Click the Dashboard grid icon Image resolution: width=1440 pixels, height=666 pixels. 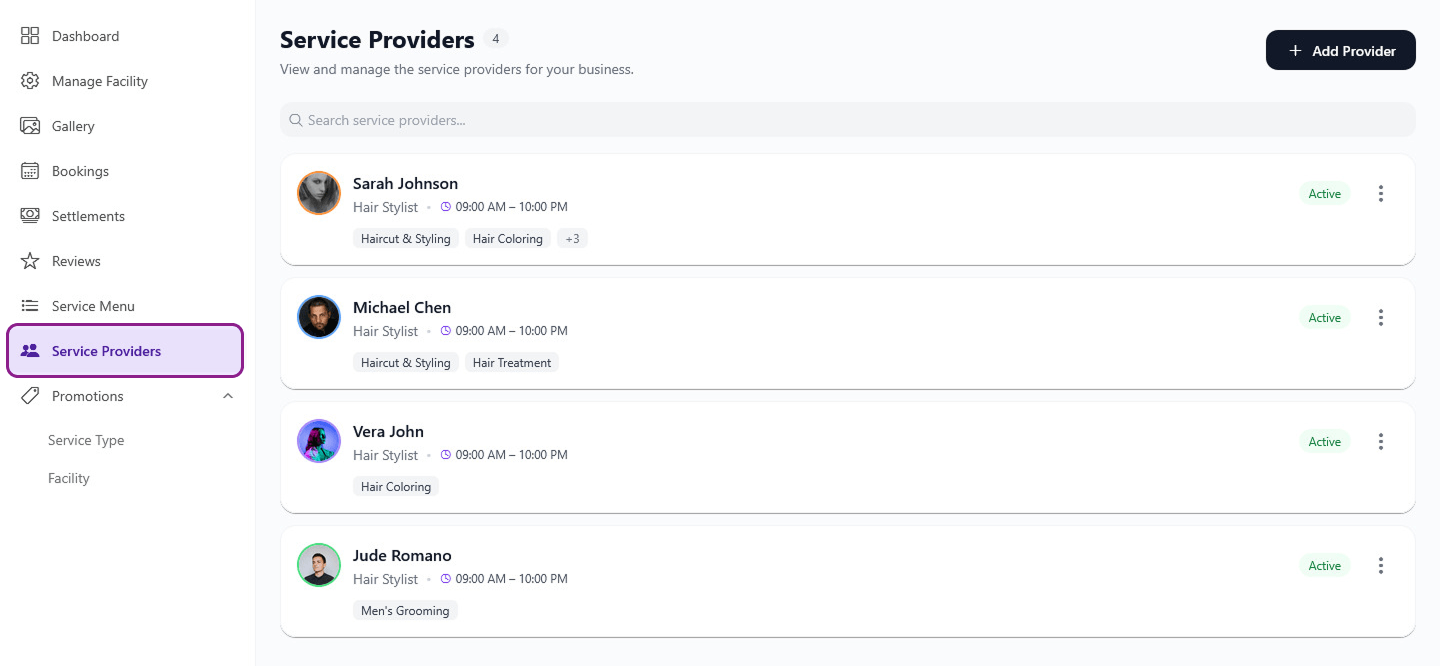tap(30, 36)
